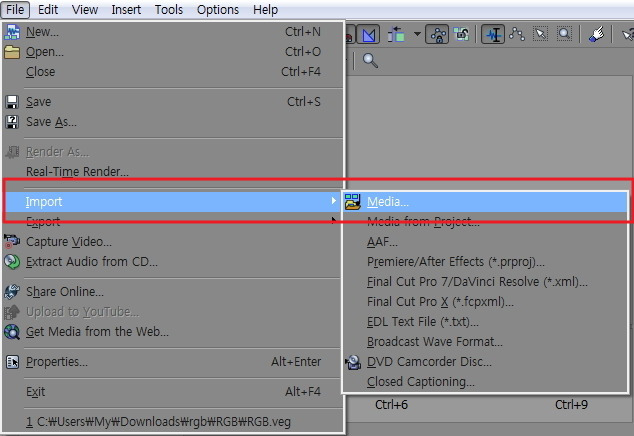Select Final Cut Pro 7/DaVinci Resolve import

[x=485, y=281]
